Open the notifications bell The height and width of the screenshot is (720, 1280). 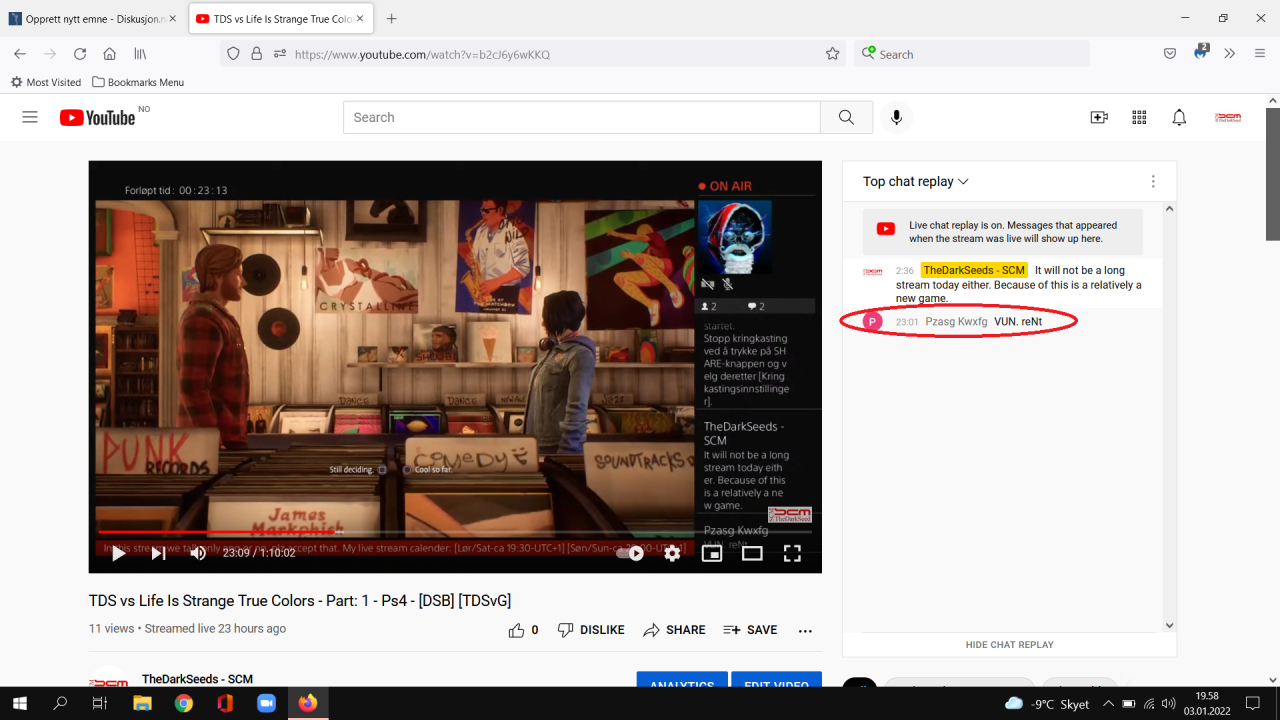tap(1179, 117)
